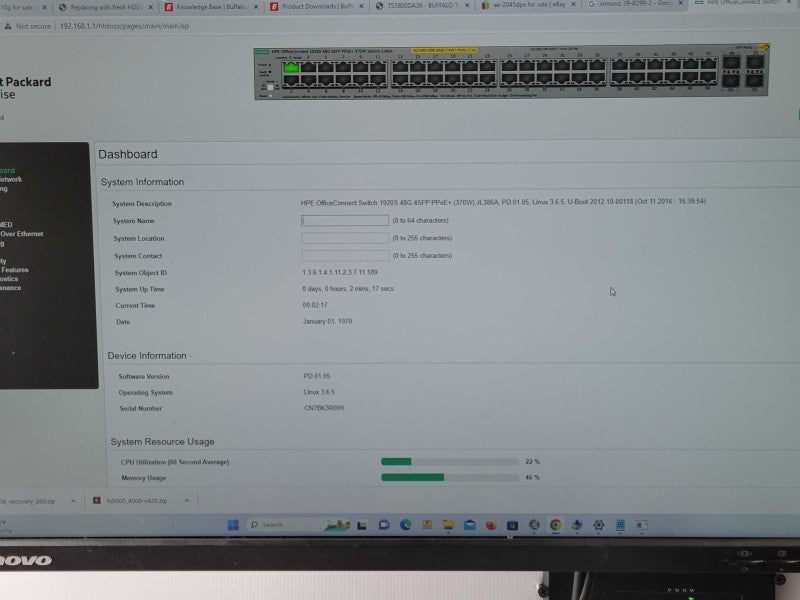
Task: Click the System Name input field
Action: (345, 220)
